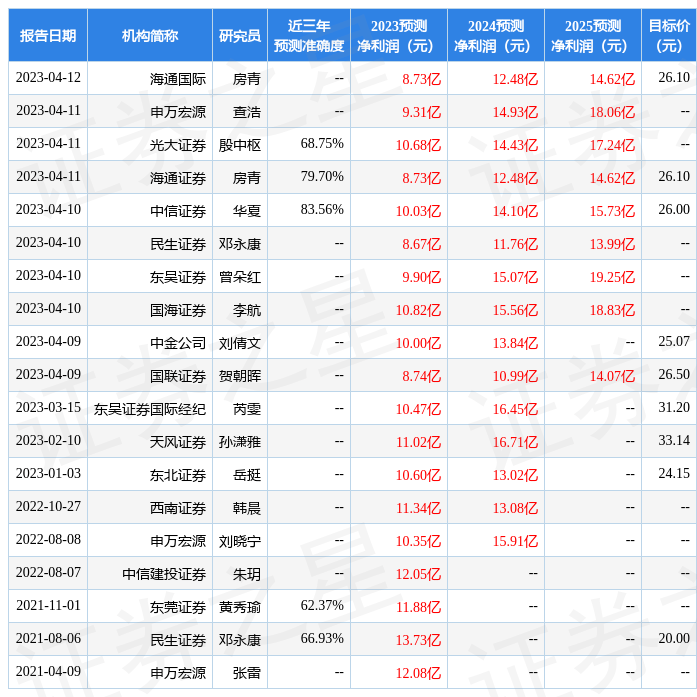The width and height of the screenshot is (697, 697).
Task: Click the 机构简称 column header
Action: click(x=150, y=35)
